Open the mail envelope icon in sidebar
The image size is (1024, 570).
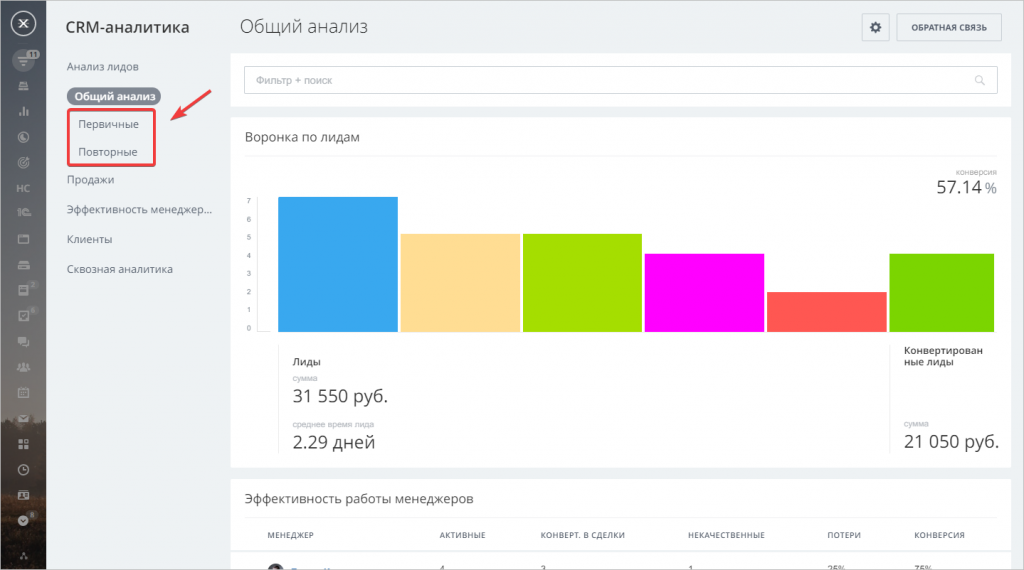(x=24, y=418)
